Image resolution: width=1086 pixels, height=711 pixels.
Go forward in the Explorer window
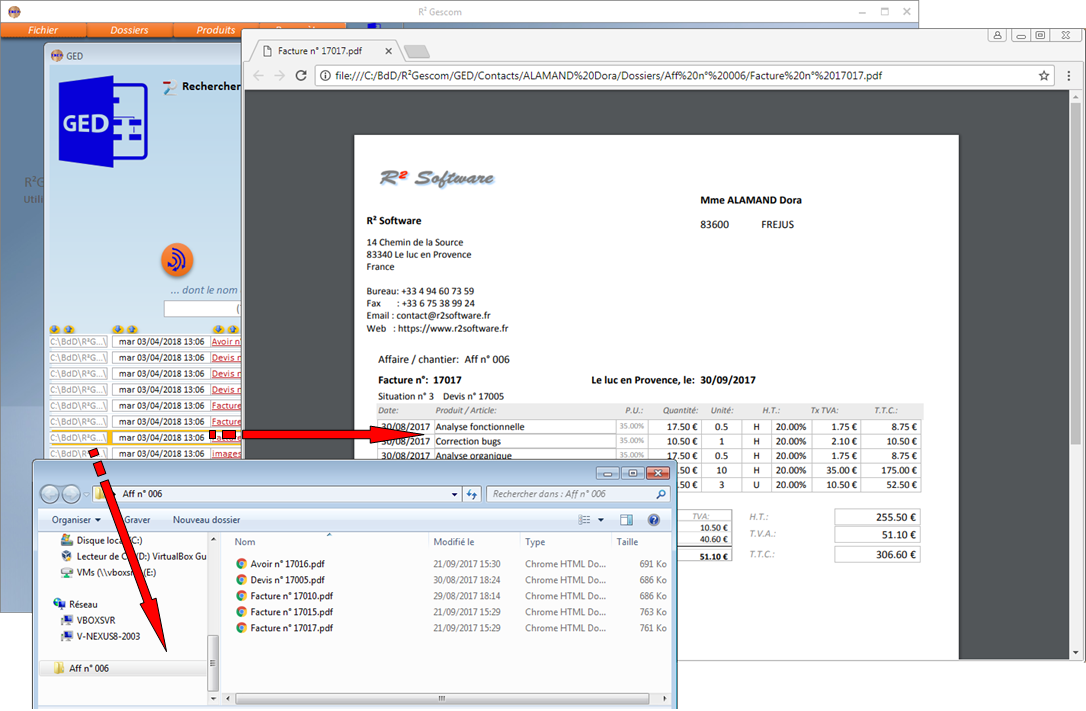click(x=71, y=494)
